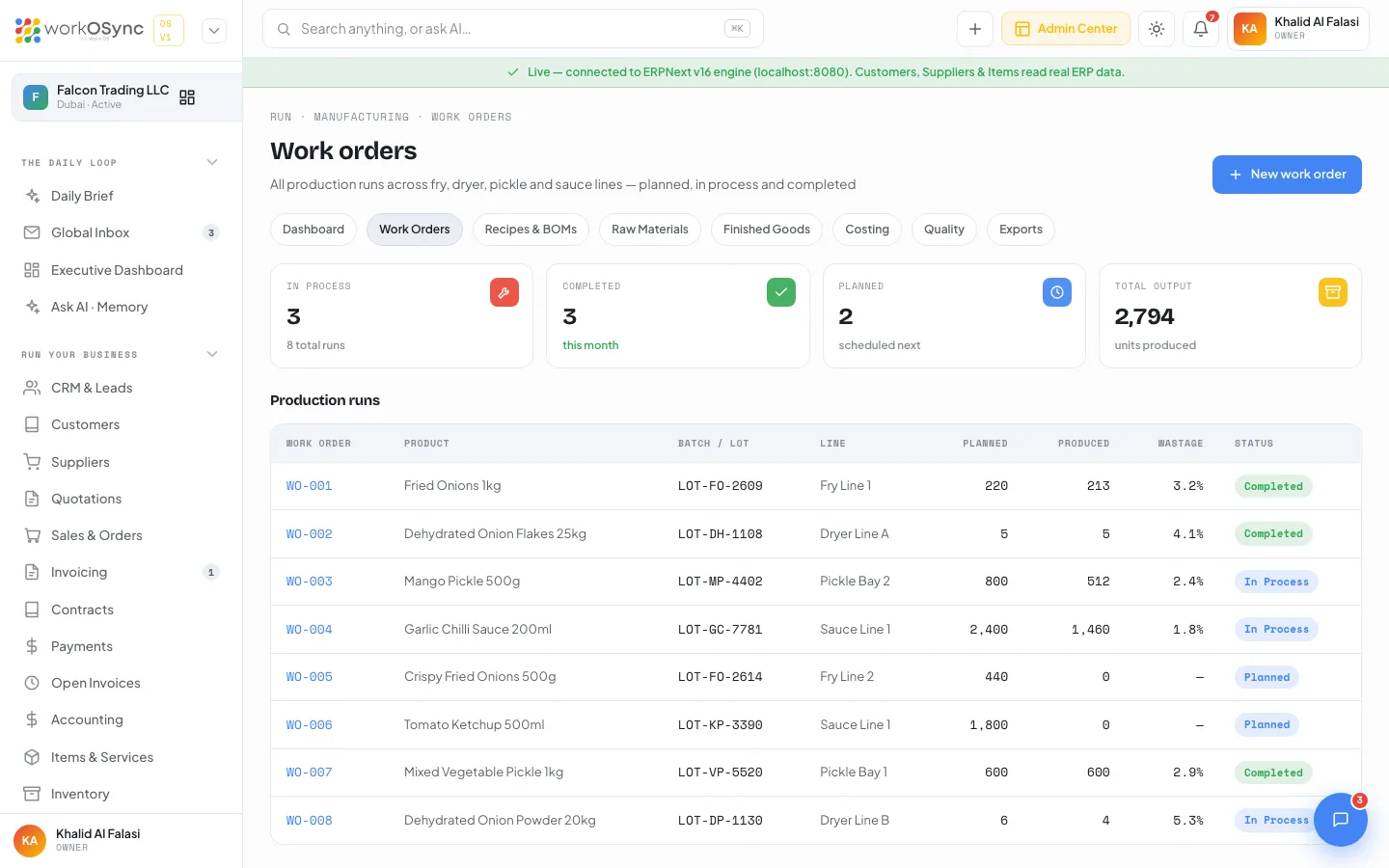Open the floating chat bubble icon
The height and width of the screenshot is (868, 1389).
1341,820
